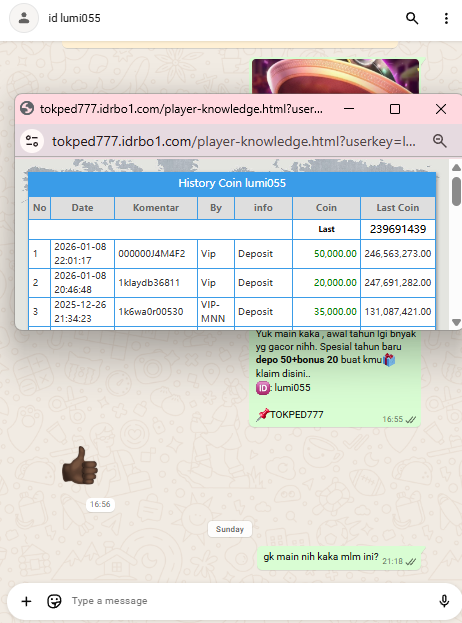The width and height of the screenshot is (462, 623).
Task: Click the popup scrollbar up arrow
Action: (456, 168)
